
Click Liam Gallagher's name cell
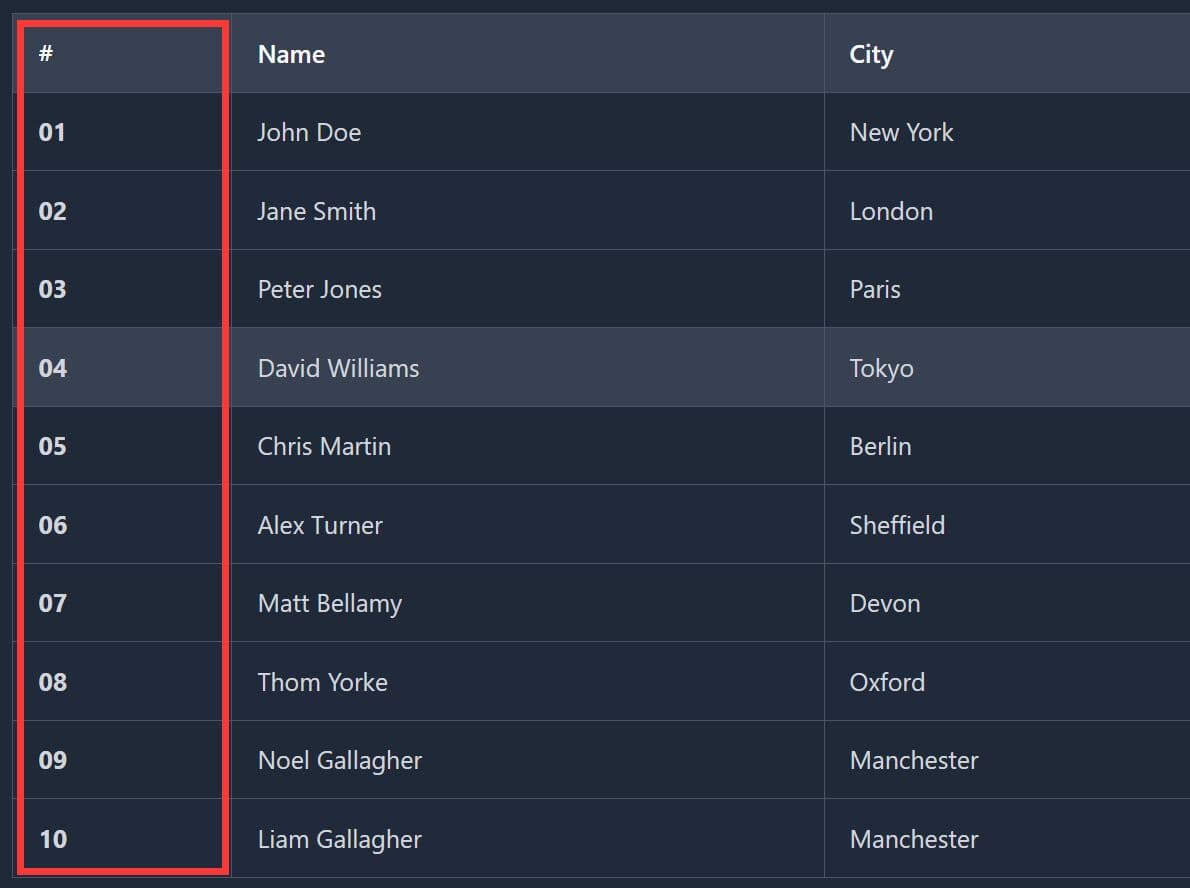(340, 840)
